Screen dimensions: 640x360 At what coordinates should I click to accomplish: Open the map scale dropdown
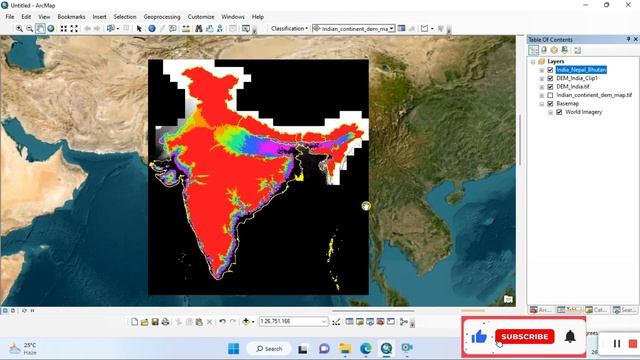[x=324, y=322]
